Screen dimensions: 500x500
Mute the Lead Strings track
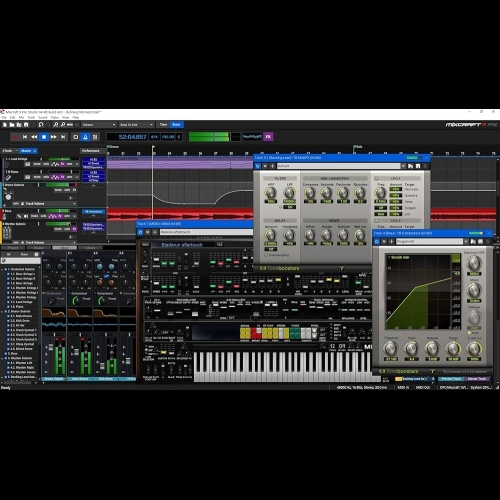click(x=37, y=164)
